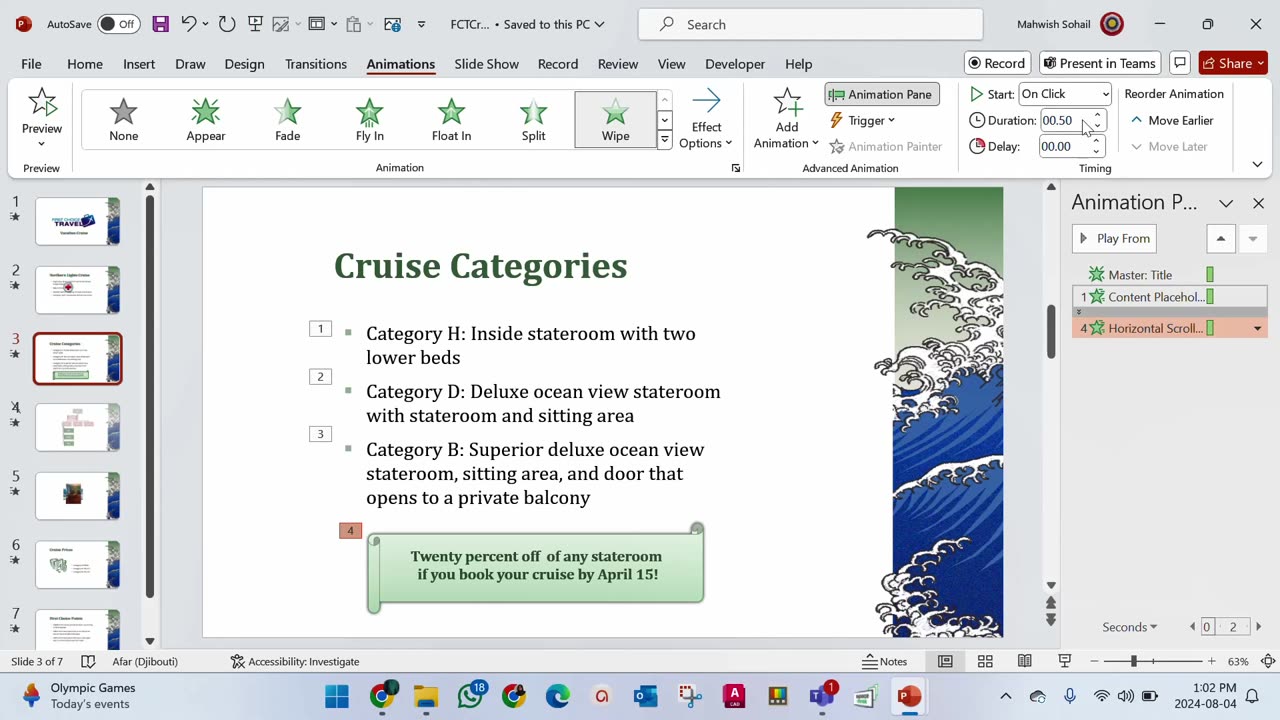
Task: Adjust the zoom slider handle
Action: click(1133, 661)
